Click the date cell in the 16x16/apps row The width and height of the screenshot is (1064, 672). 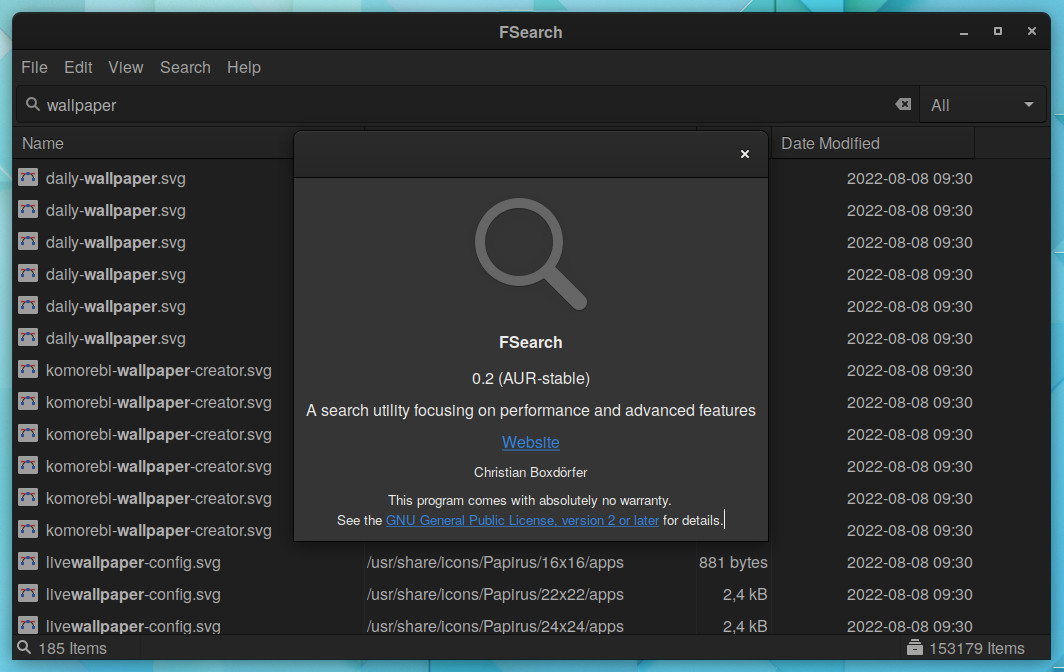(x=909, y=563)
